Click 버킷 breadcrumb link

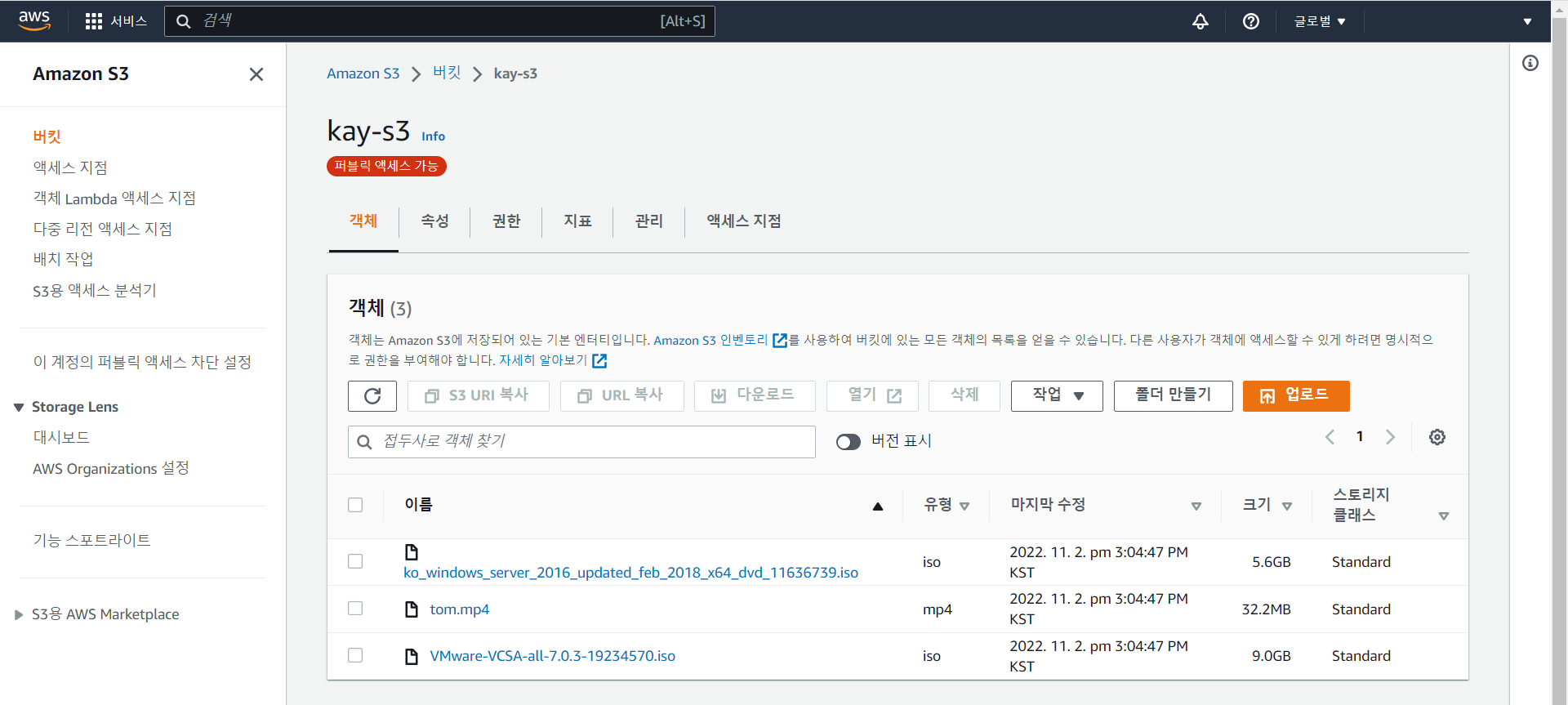[447, 73]
